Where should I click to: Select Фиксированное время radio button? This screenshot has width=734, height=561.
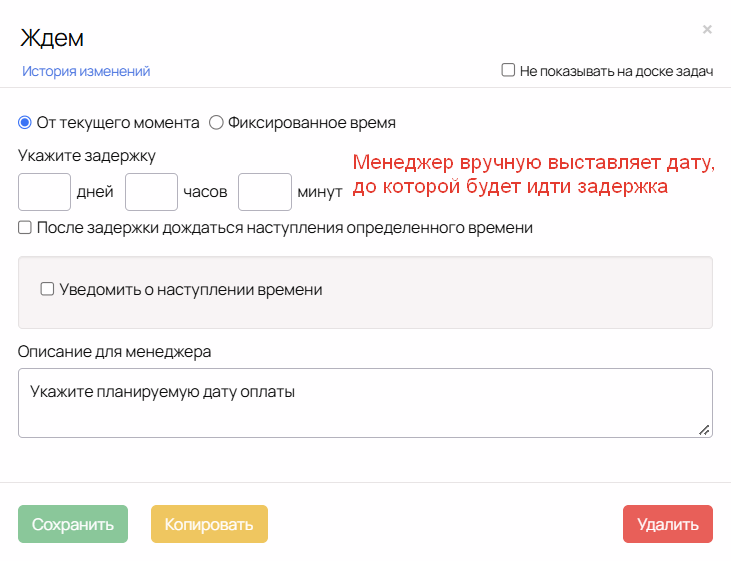click(216, 123)
